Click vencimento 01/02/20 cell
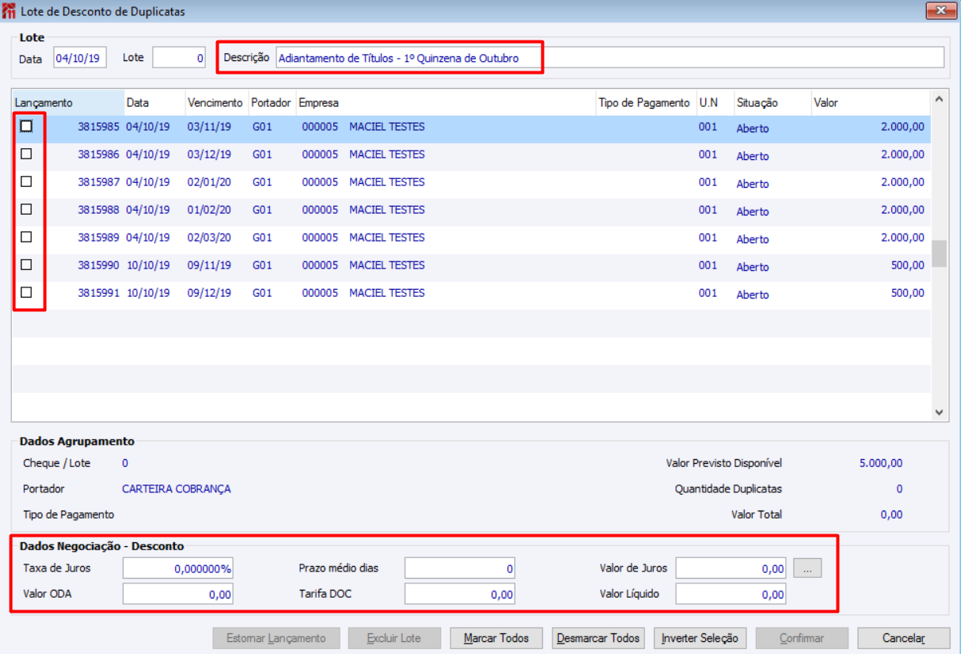This screenshot has width=961, height=654. (x=209, y=210)
